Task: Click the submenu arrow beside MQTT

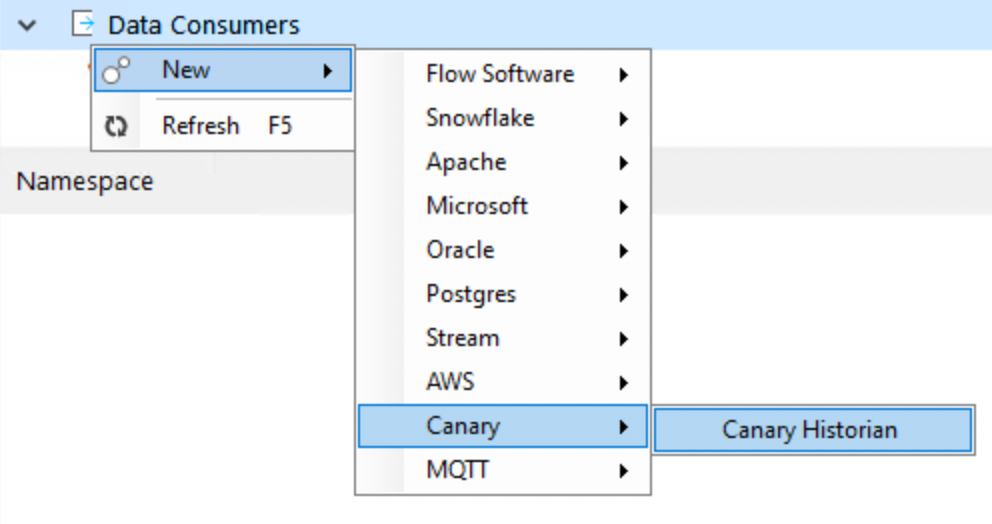Action: click(x=624, y=471)
